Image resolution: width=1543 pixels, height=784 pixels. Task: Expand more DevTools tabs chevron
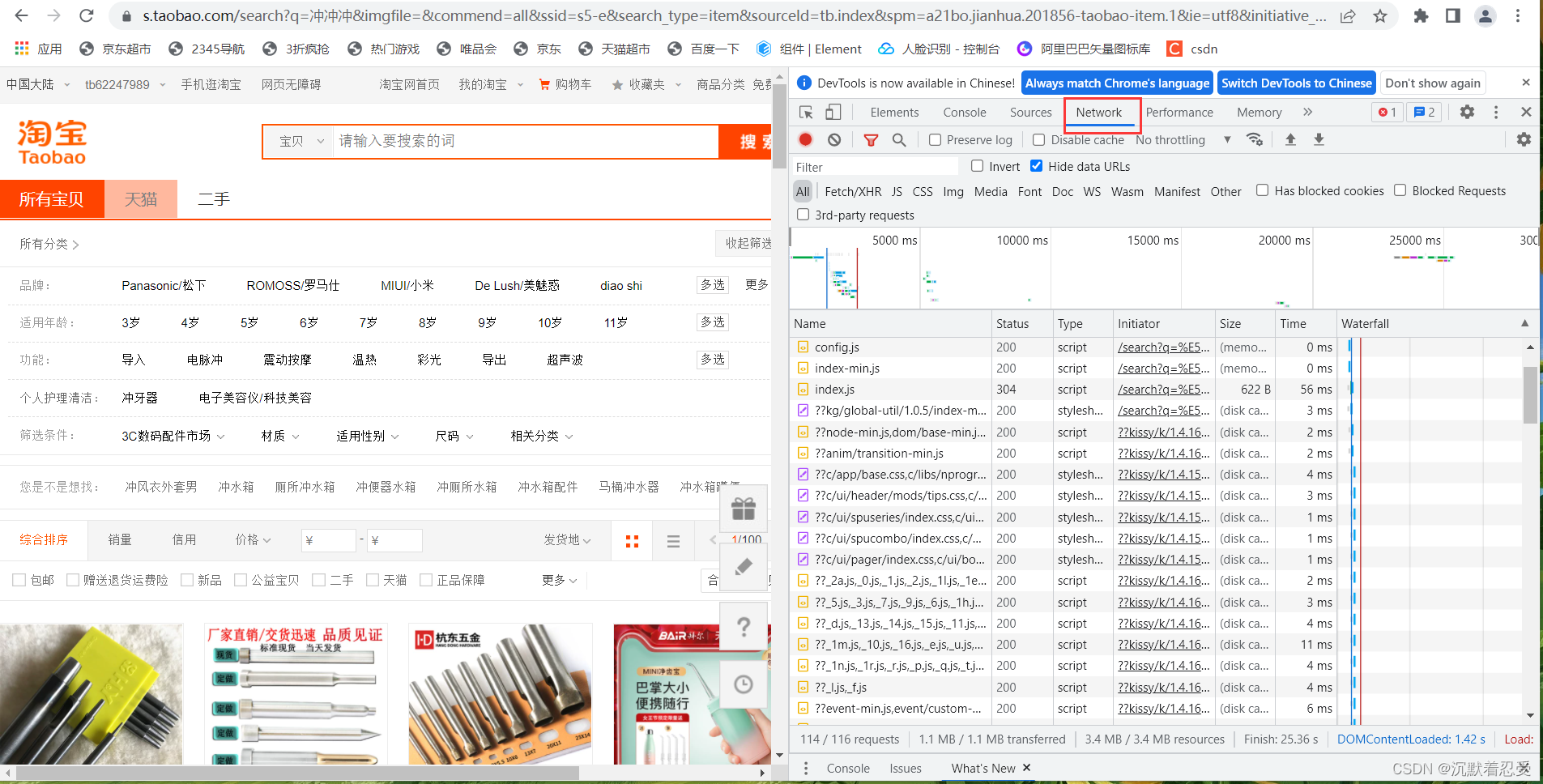1307,112
